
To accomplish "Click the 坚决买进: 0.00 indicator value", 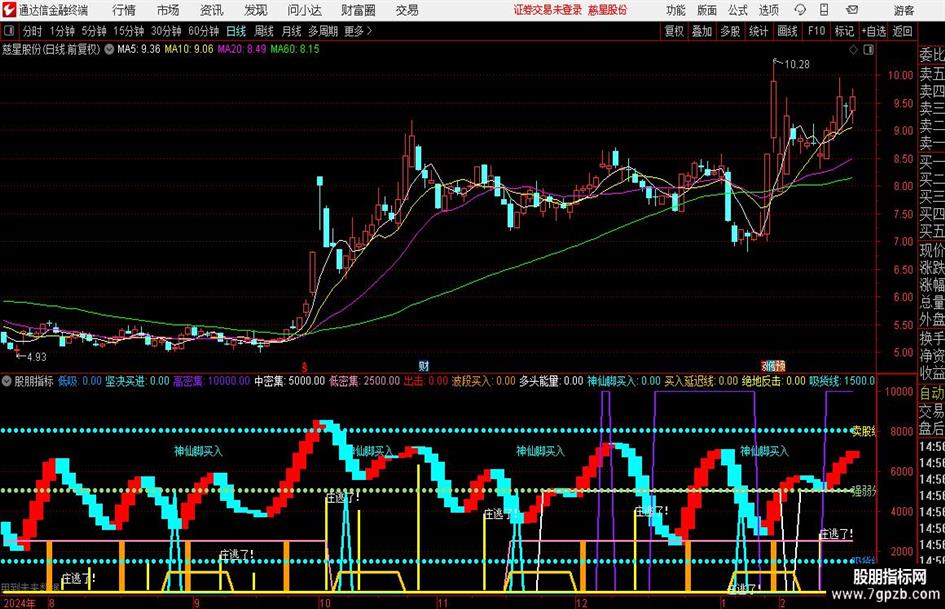I will pos(137,381).
